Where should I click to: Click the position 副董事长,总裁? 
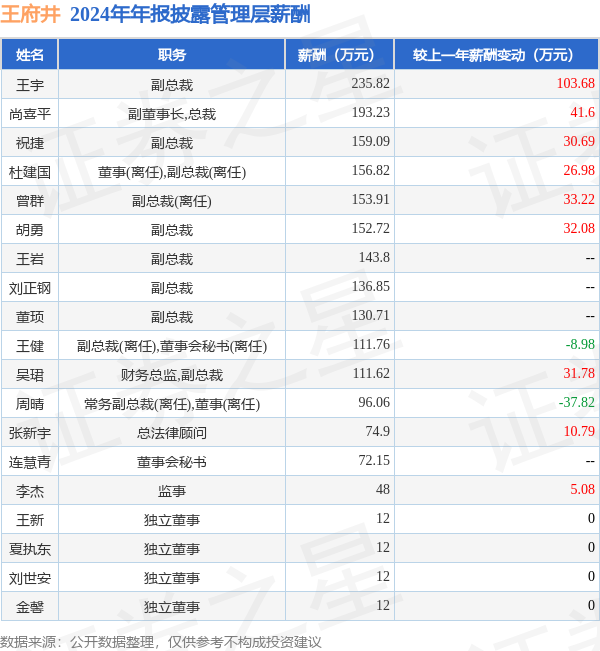(171, 114)
